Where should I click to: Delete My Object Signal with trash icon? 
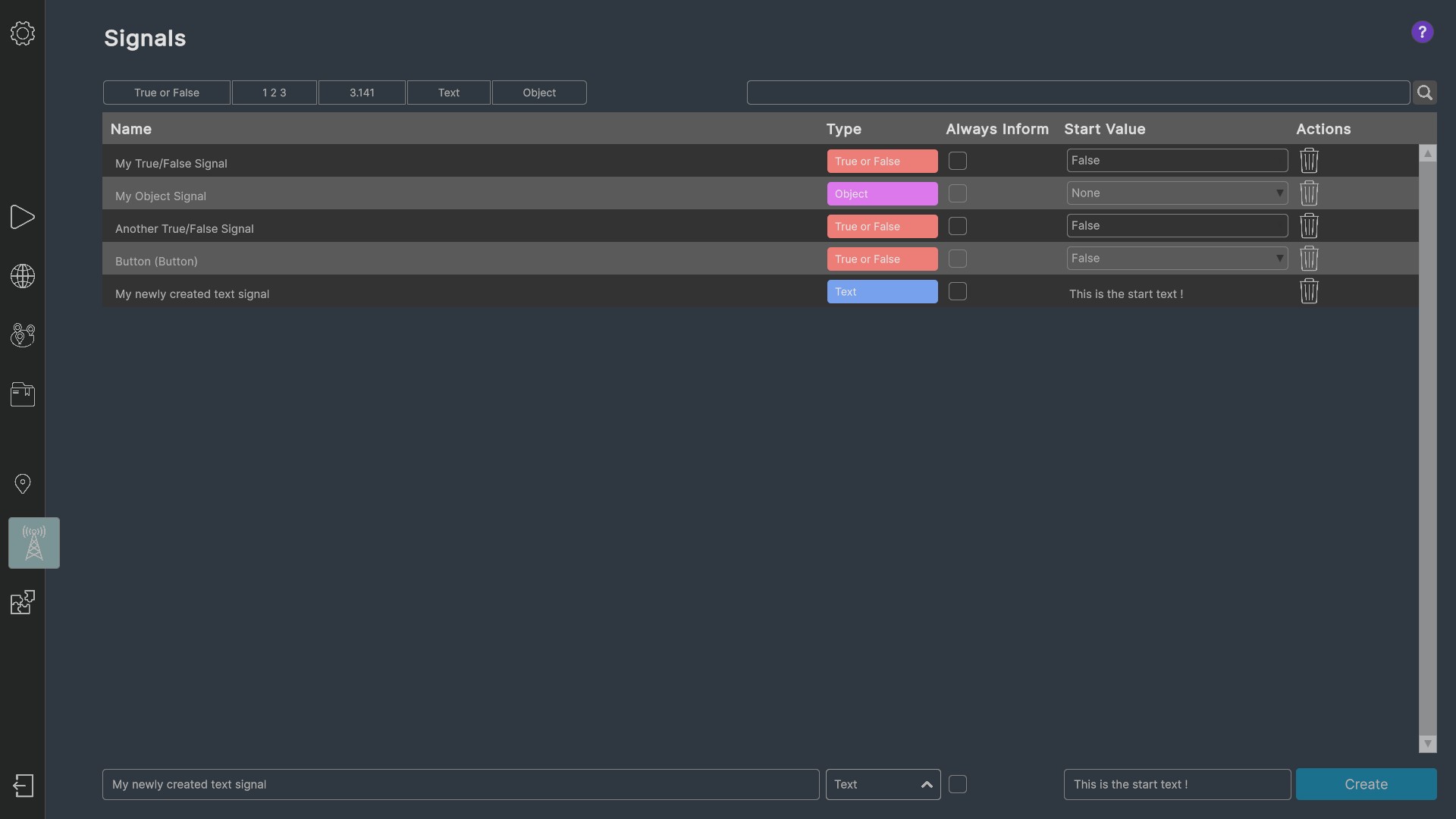point(1309,193)
